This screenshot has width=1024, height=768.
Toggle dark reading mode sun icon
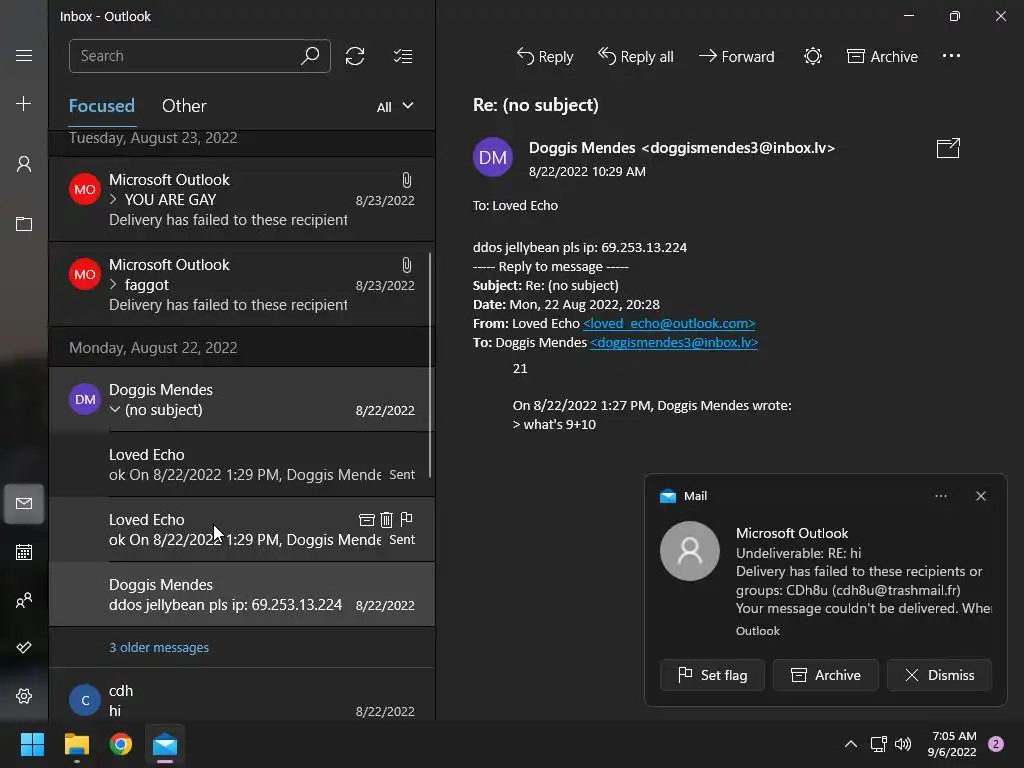coord(812,56)
